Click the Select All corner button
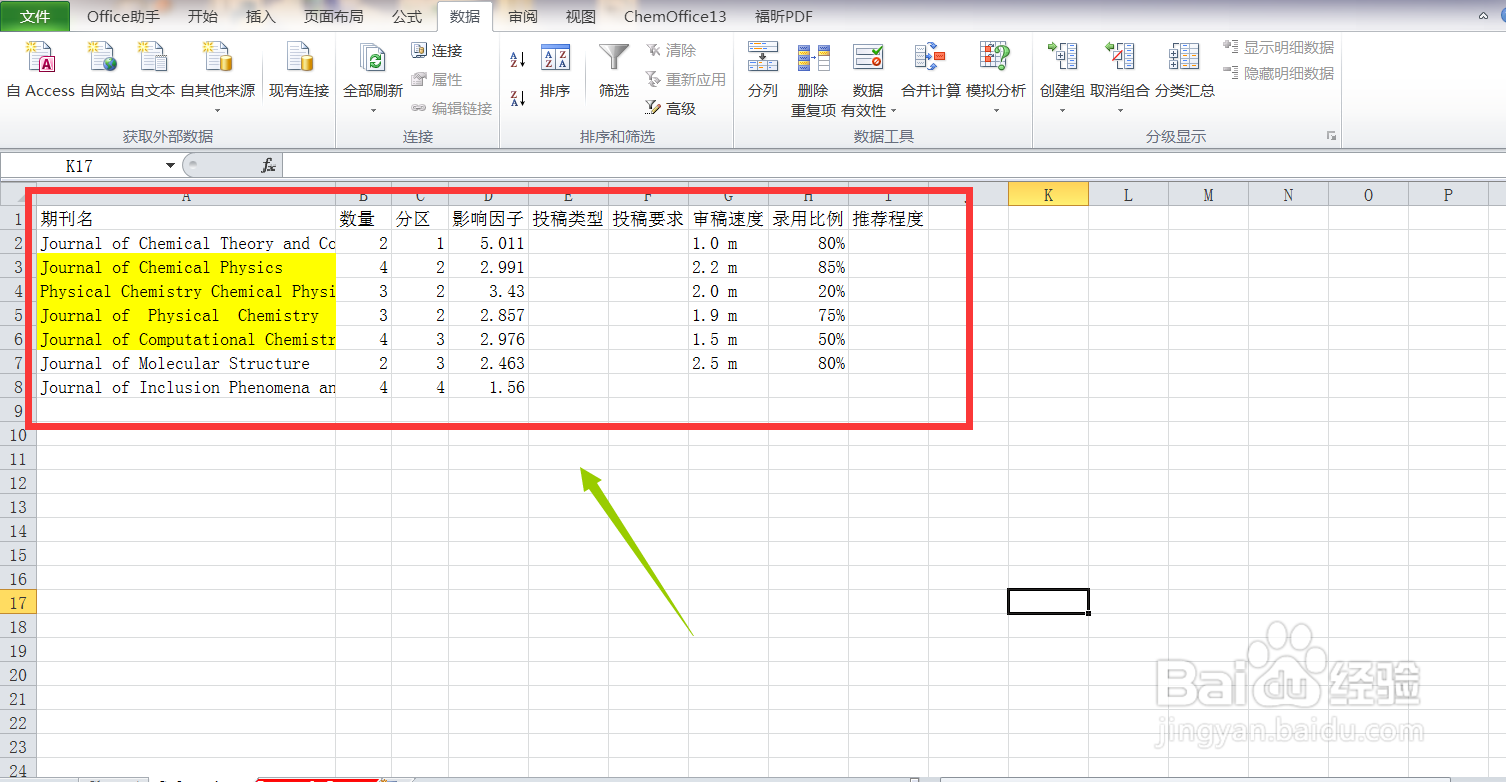Viewport: 1506px width, 782px height. [18, 195]
